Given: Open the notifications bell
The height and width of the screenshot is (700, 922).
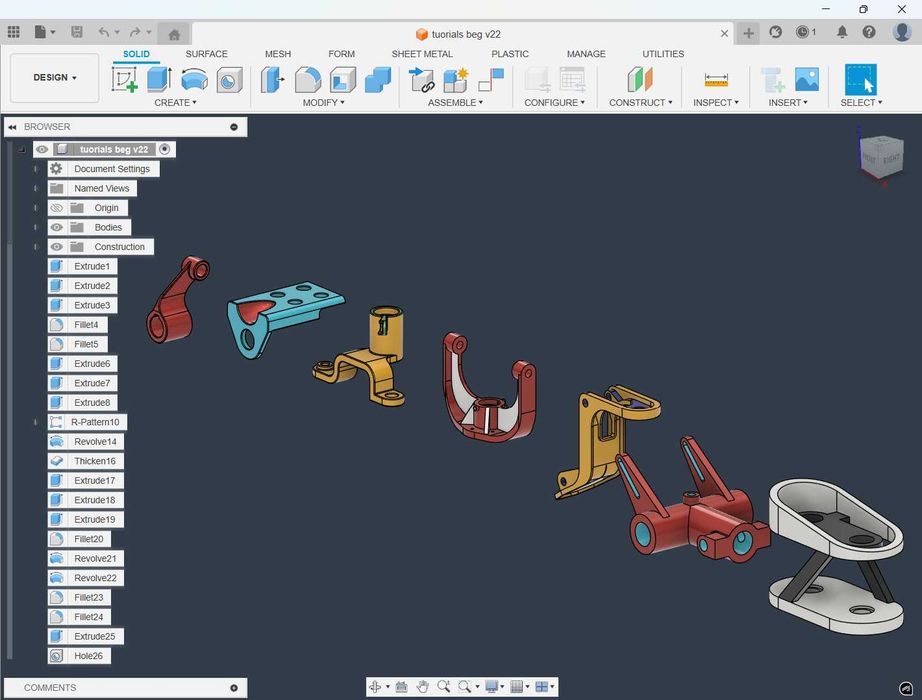Looking at the screenshot, I should (x=842, y=32).
